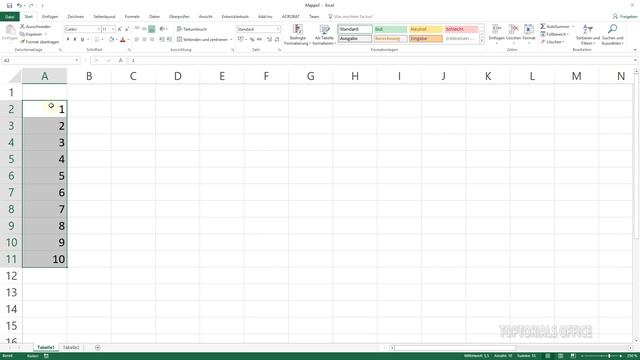Open borders dropdown in Schriftart group
The width and height of the screenshot is (640, 360).
click(x=102, y=40)
